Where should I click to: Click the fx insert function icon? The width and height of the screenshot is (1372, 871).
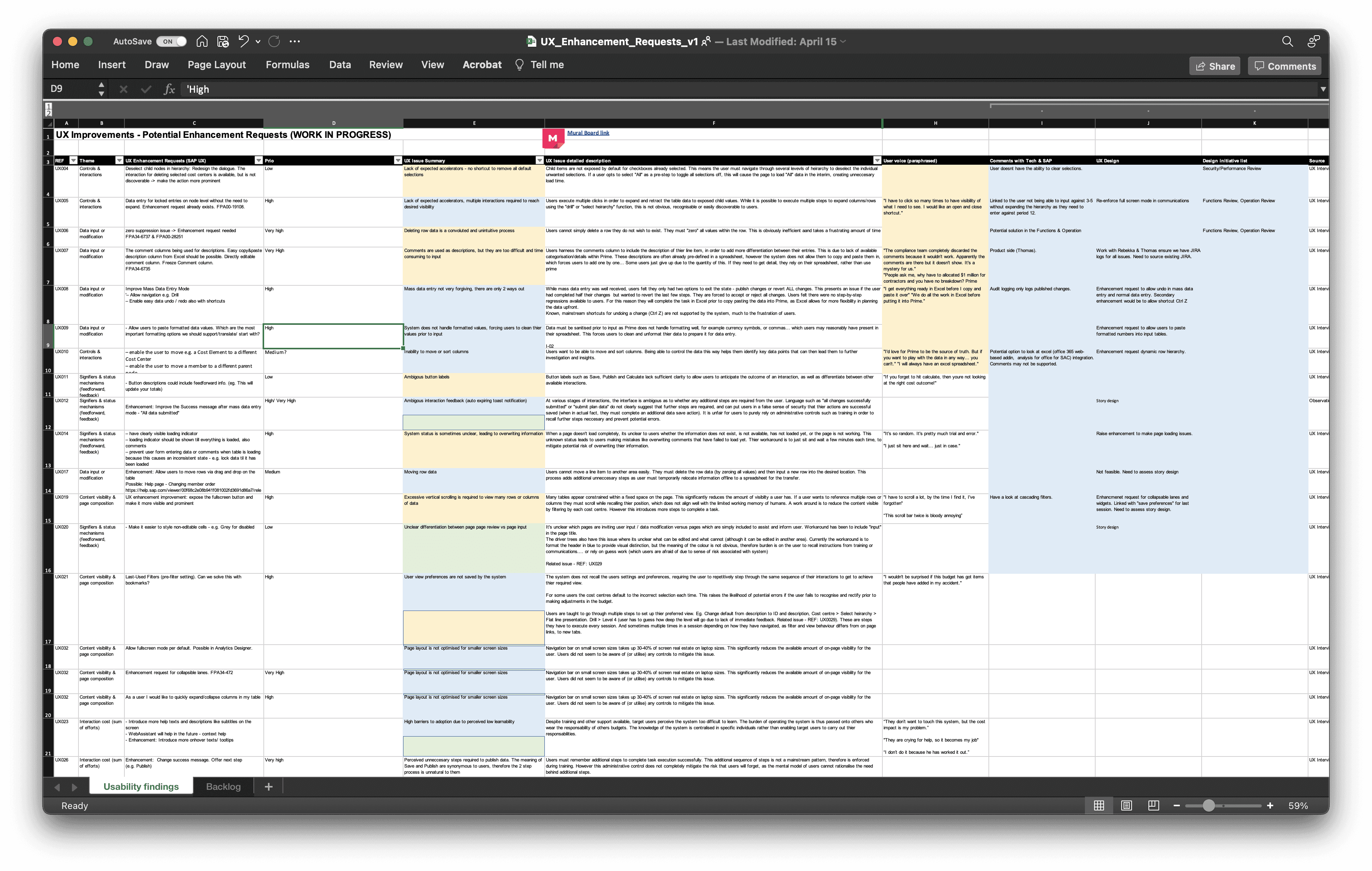[x=169, y=89]
